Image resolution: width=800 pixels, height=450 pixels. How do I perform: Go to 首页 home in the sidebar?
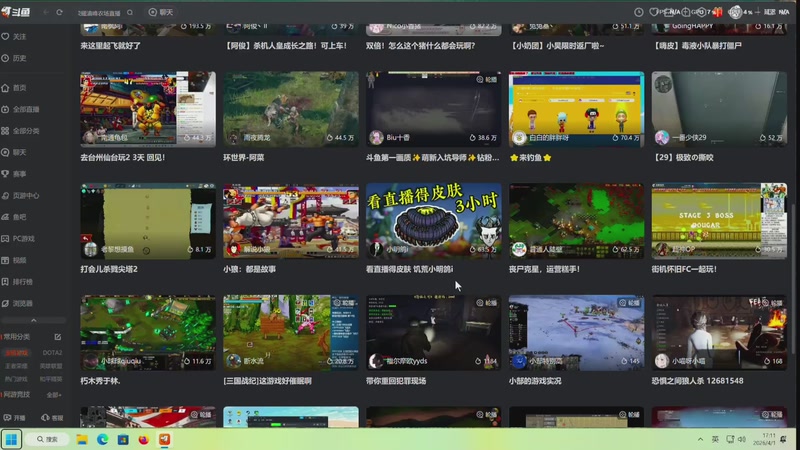coord(14,88)
